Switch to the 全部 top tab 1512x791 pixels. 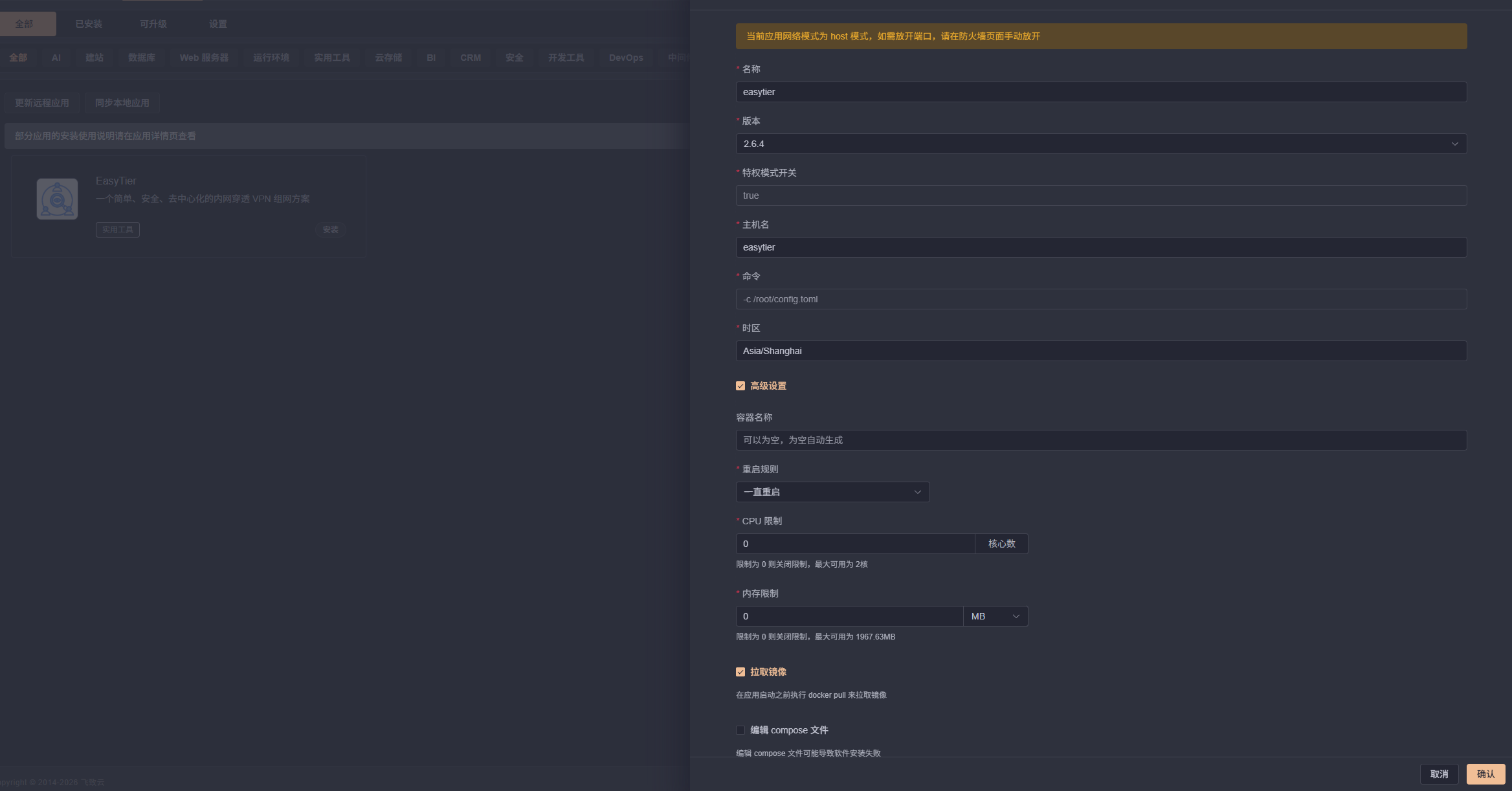coord(25,24)
